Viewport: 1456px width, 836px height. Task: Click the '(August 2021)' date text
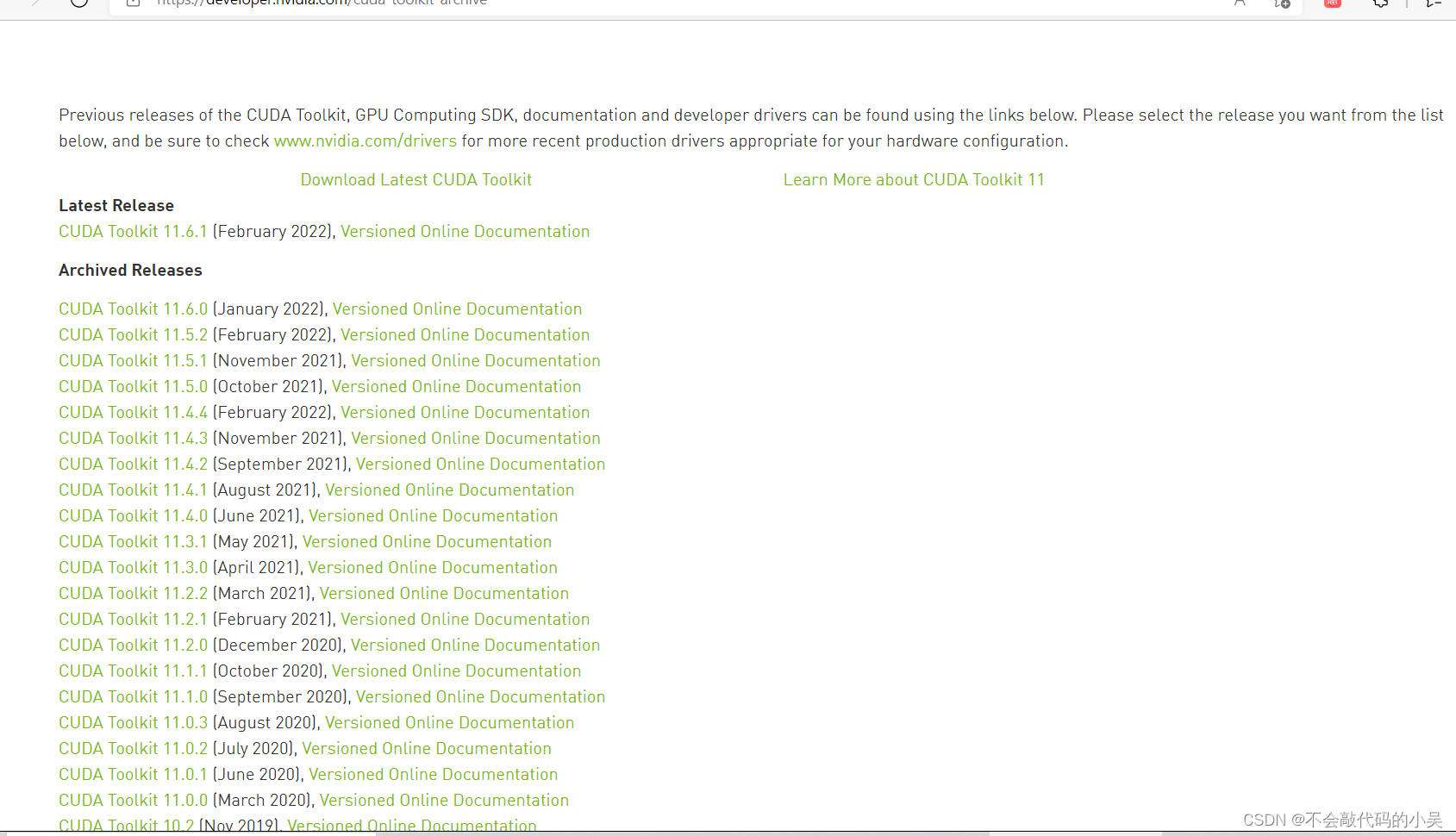[265, 490]
